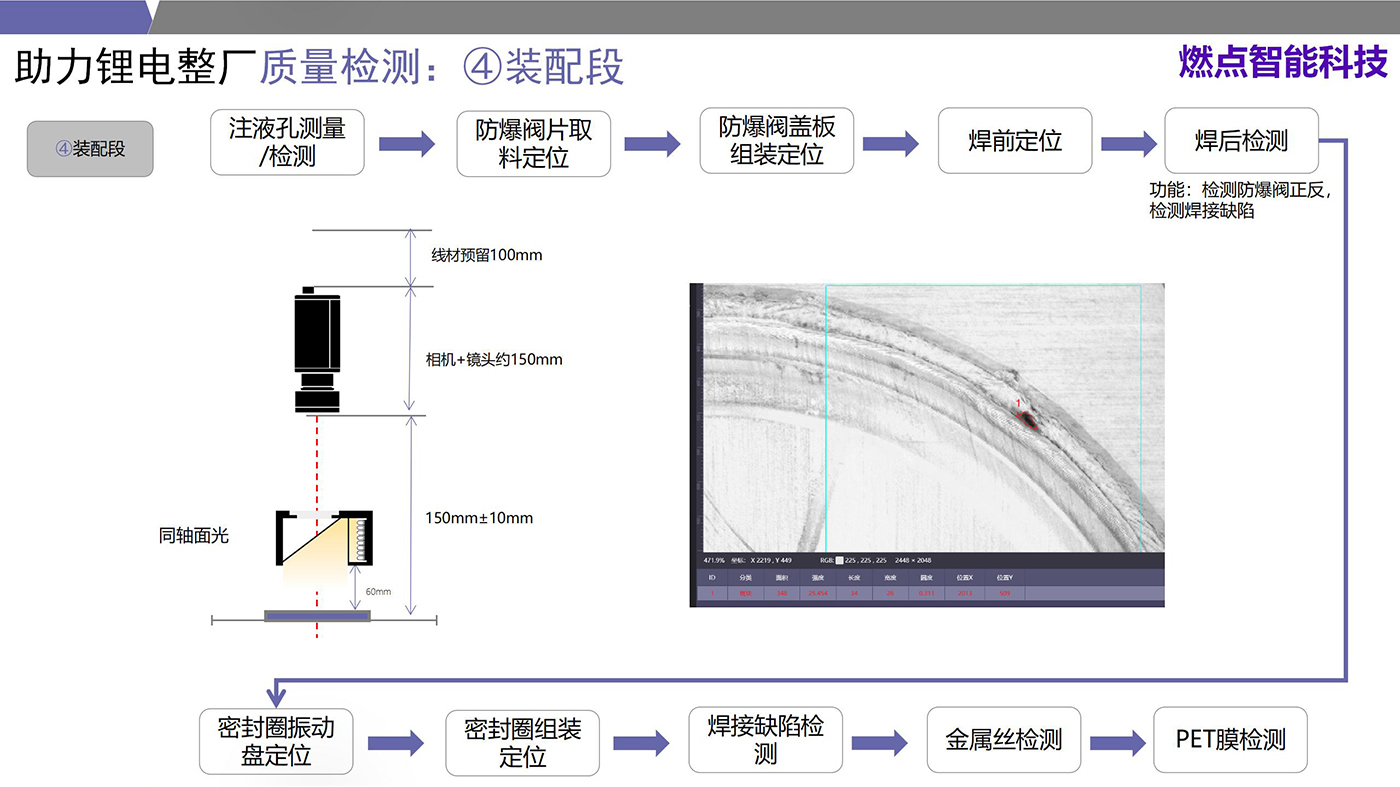Select the 防爆阀盖板组装定位 step box

coord(776,141)
